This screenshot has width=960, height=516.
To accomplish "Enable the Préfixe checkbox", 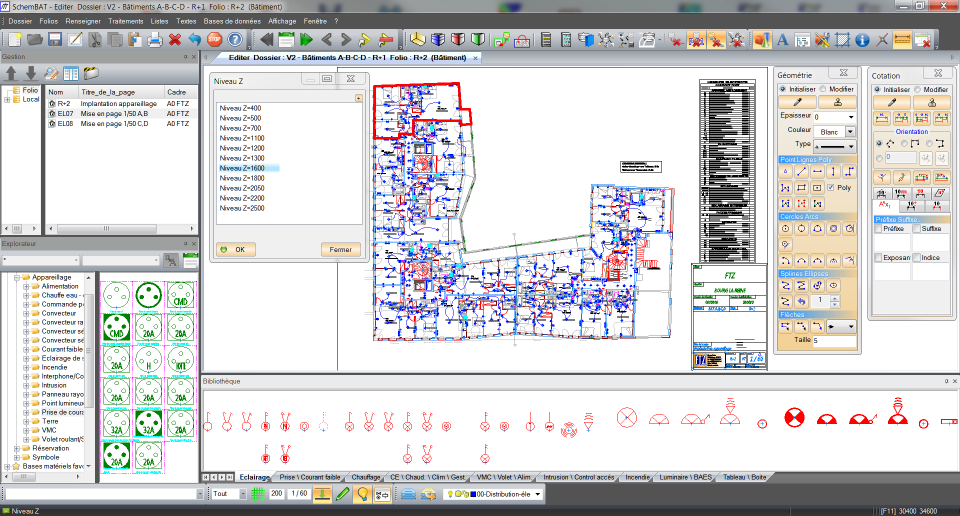I will click(x=879, y=228).
